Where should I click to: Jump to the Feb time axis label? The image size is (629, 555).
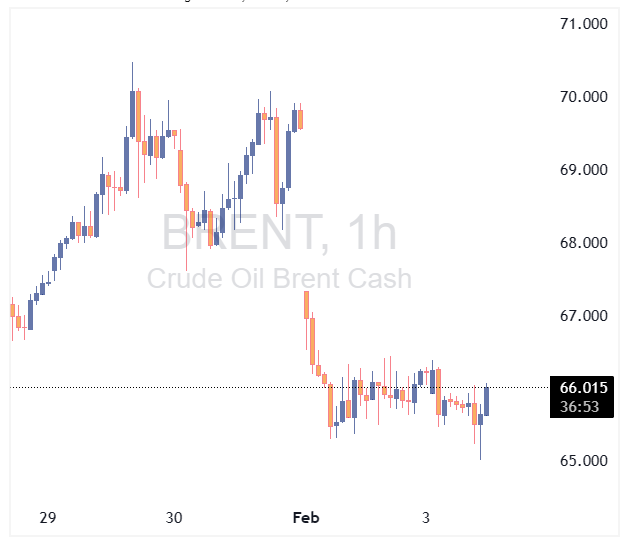305,518
